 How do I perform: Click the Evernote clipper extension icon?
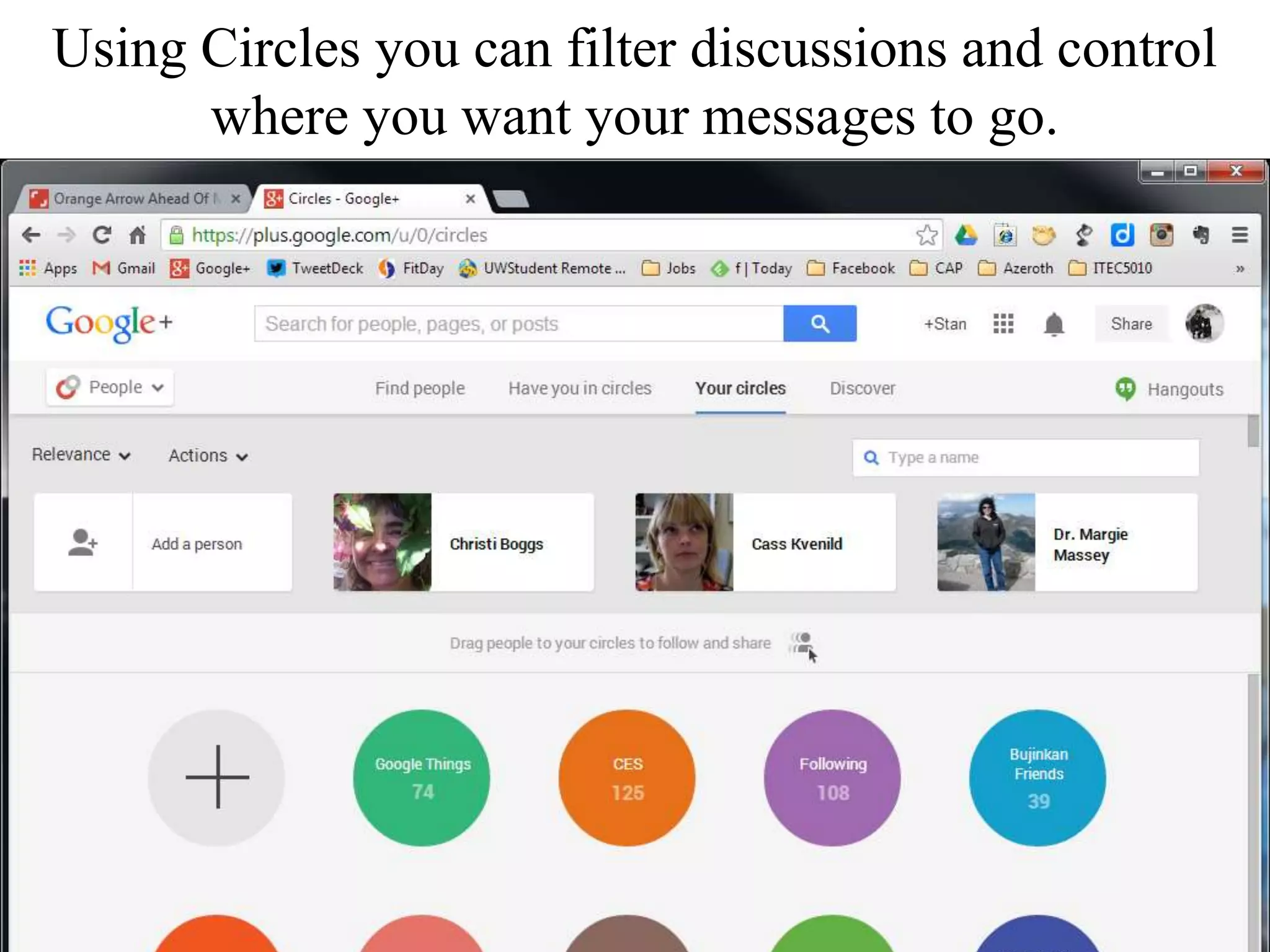1201,235
